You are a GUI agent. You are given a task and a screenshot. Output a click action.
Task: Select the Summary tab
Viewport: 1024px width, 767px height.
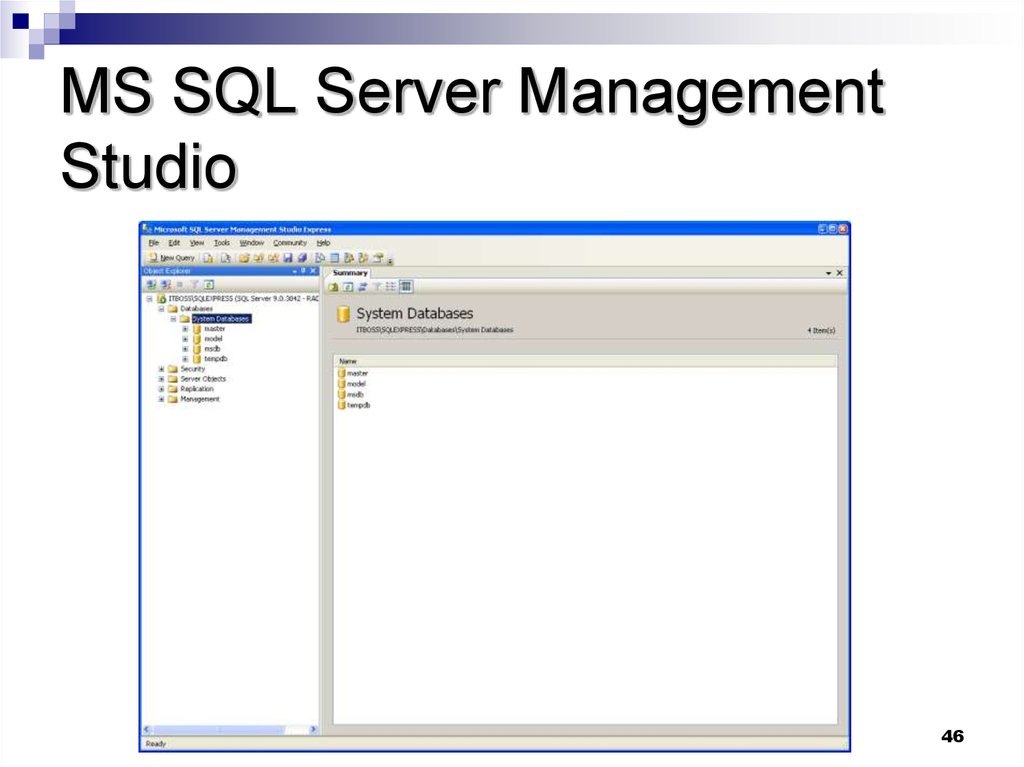click(x=350, y=271)
